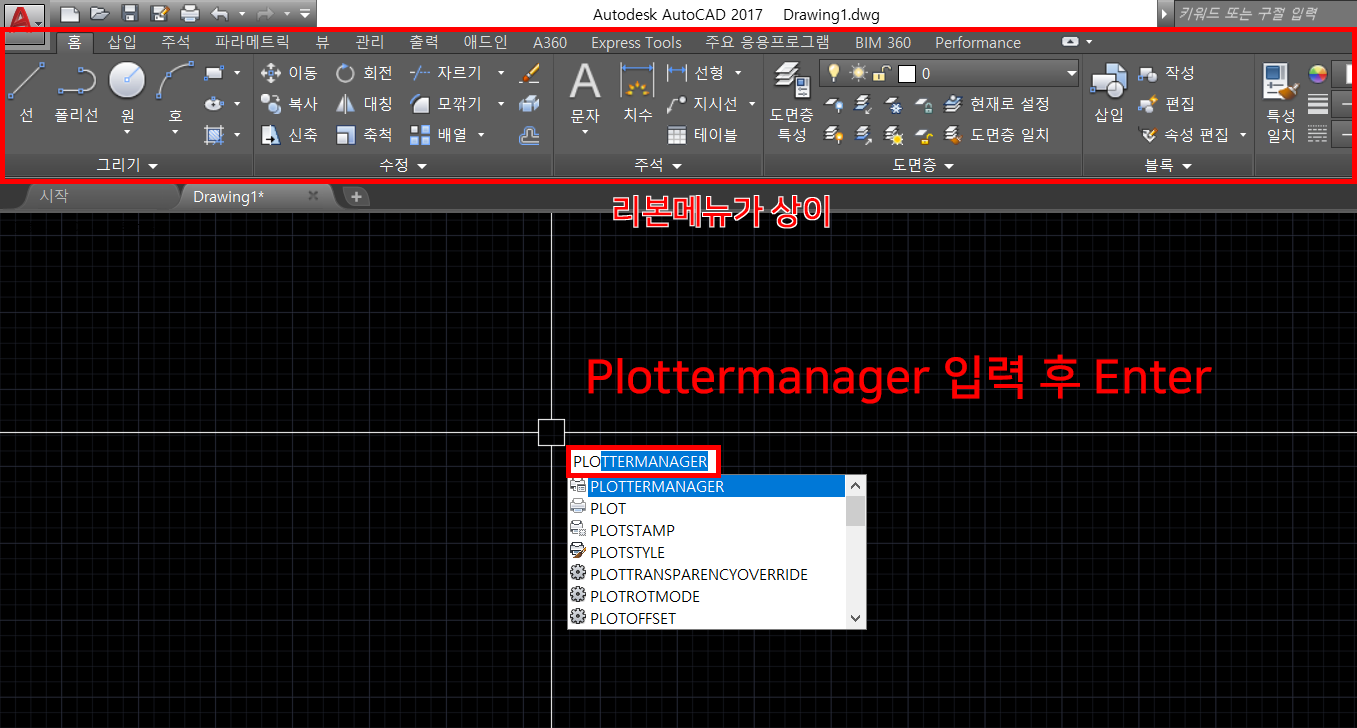Click Match Layer (도면층 일치) button

tap(997, 135)
